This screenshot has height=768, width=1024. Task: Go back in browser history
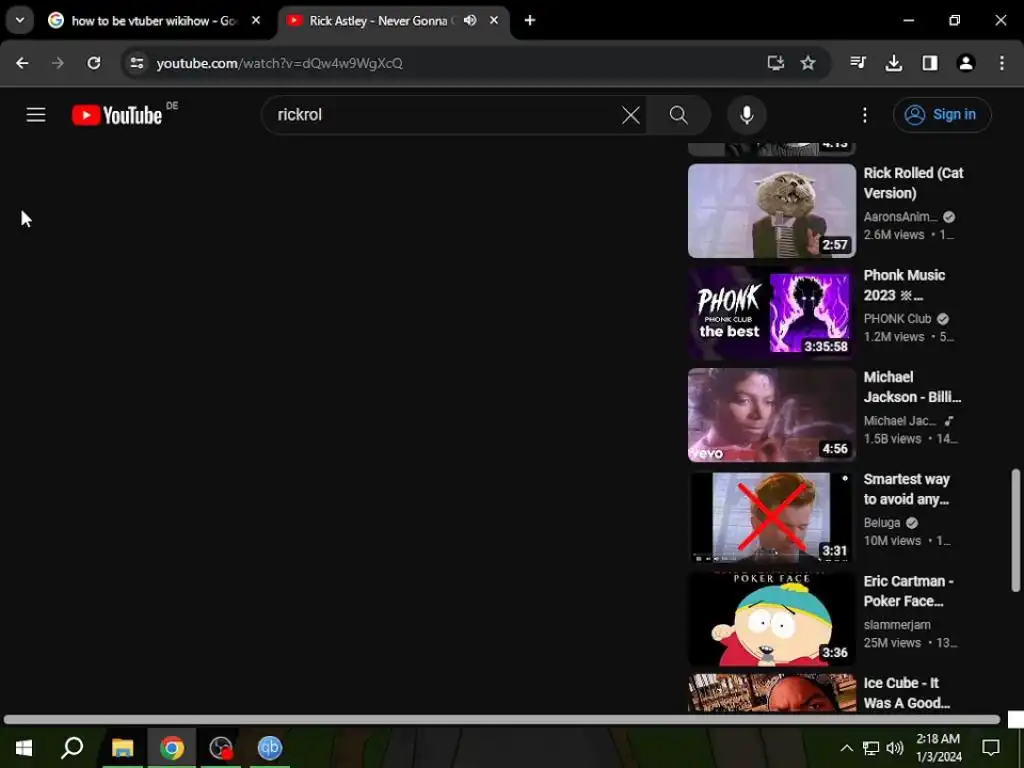(x=22, y=63)
